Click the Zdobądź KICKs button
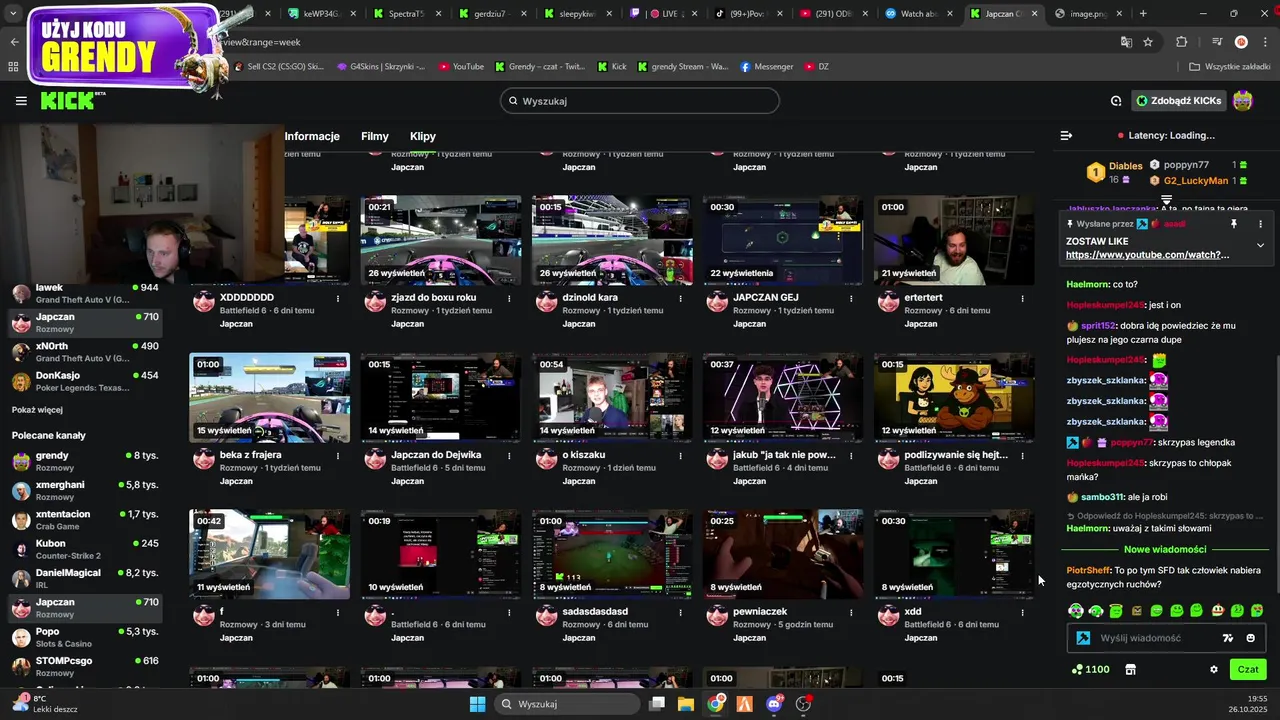 pyautogui.click(x=1179, y=101)
